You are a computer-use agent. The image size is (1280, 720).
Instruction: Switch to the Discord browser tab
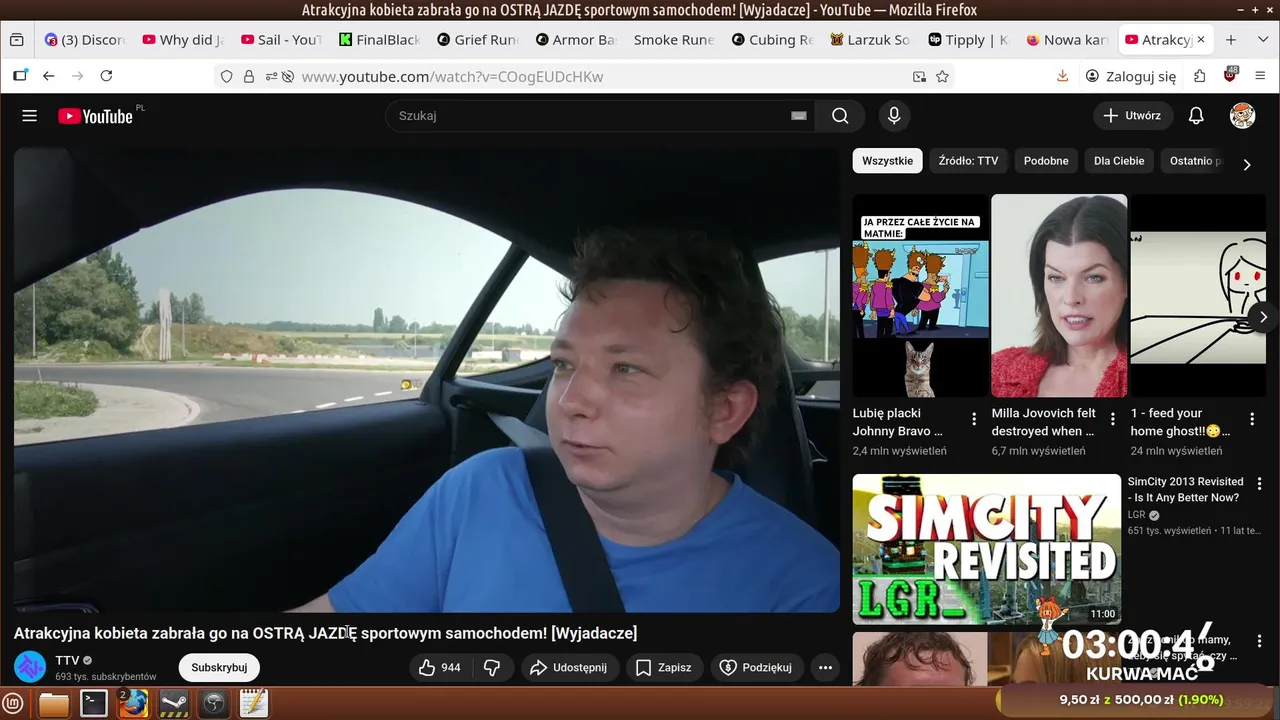tap(84, 40)
